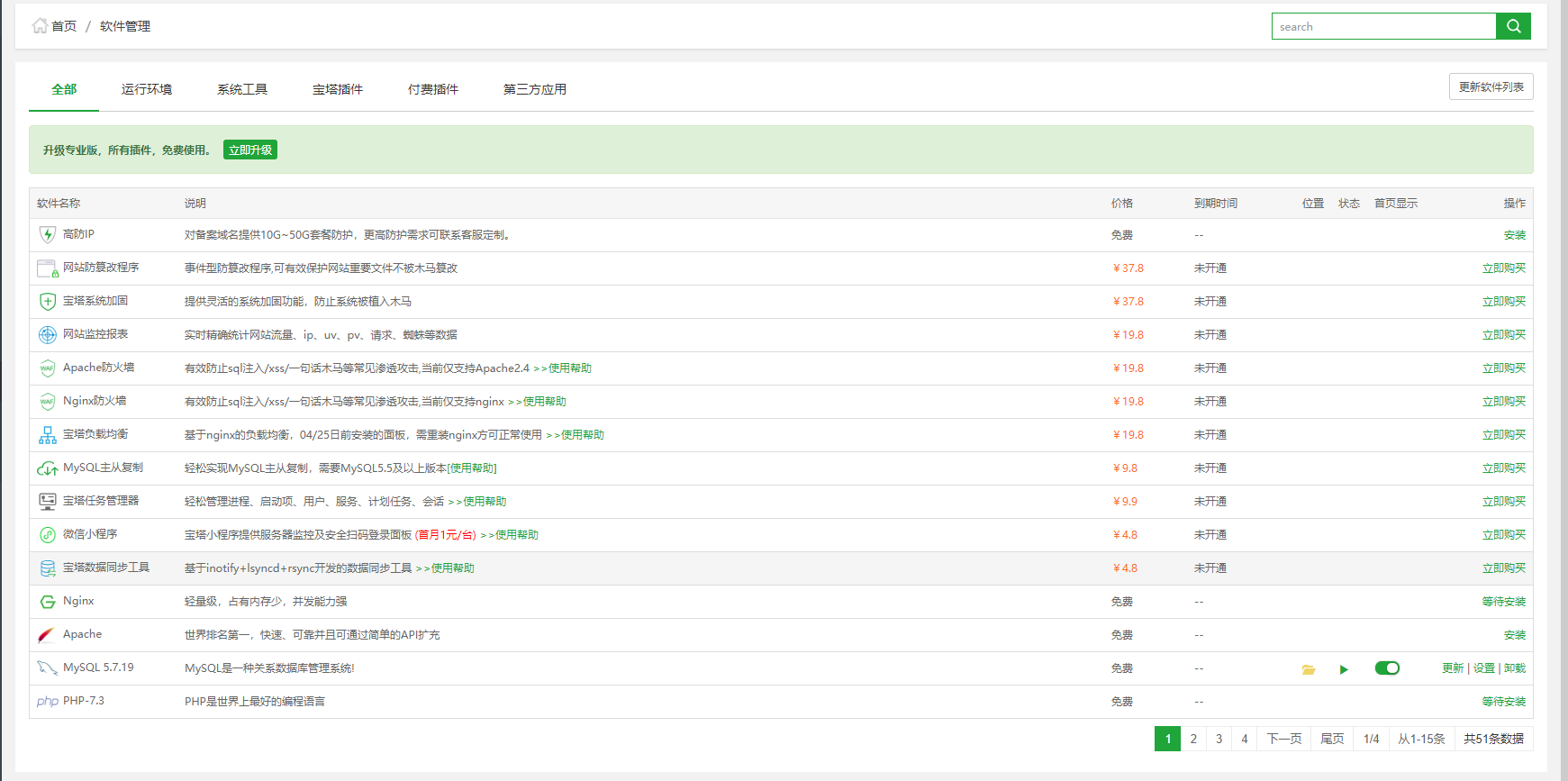This screenshot has width=1568, height=781.
Task: Open the 付费插件 tab
Action: [x=433, y=89]
